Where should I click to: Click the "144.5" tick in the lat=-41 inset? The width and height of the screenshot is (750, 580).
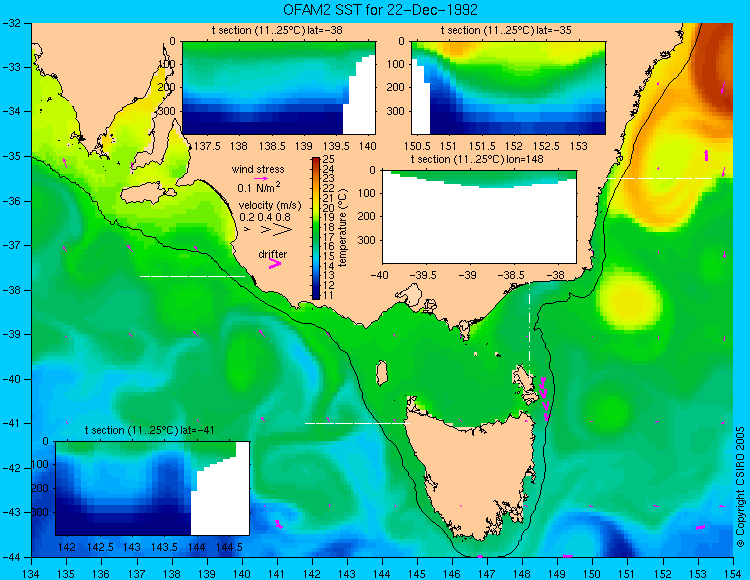[x=229, y=547]
